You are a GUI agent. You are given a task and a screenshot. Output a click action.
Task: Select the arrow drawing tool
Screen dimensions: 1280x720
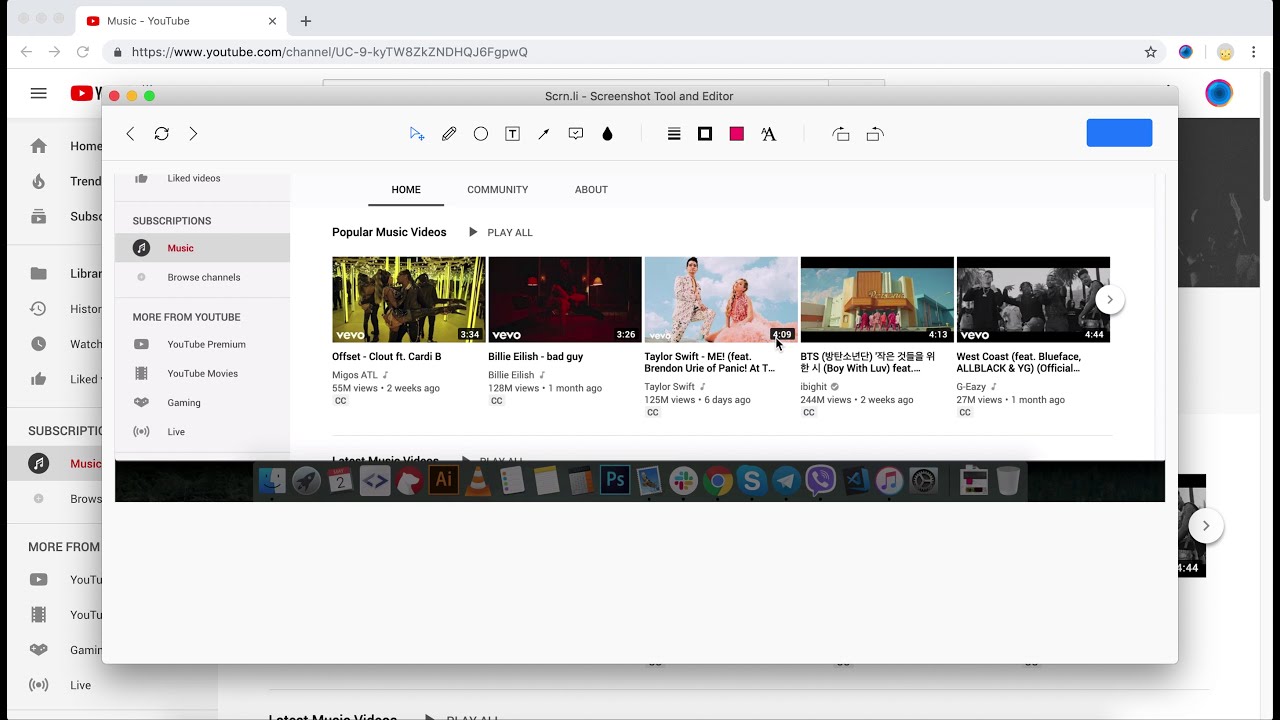[544, 134]
